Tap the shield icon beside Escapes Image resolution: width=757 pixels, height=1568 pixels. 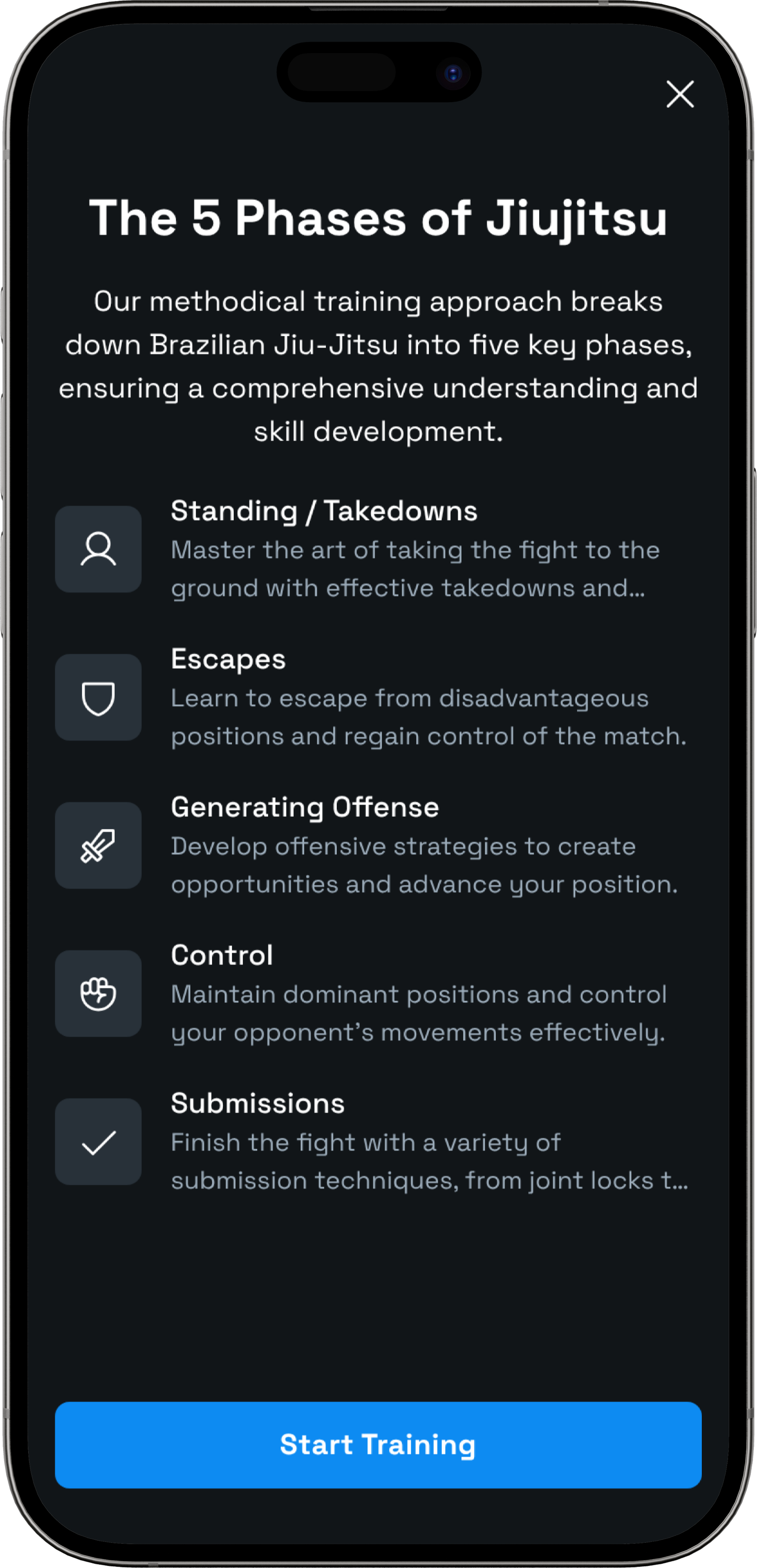pos(98,698)
